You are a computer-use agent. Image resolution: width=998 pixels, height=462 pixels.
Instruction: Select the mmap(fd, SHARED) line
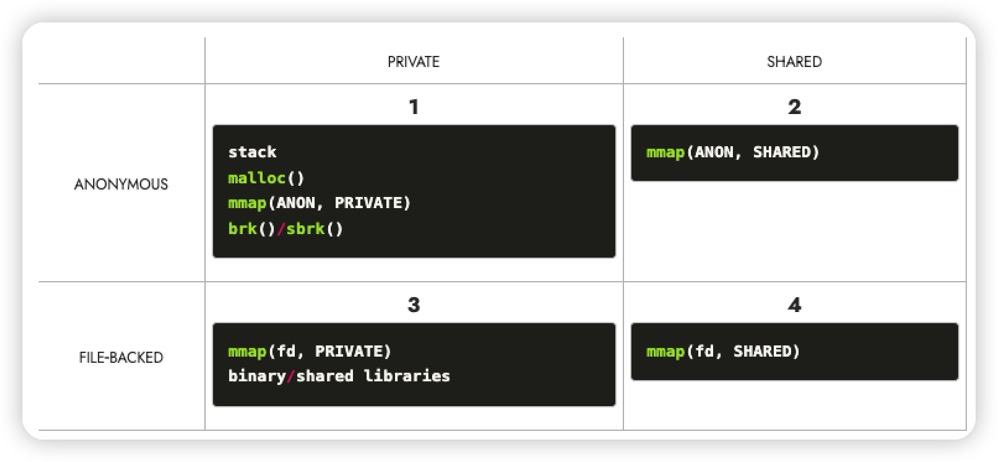pyautogui.click(x=723, y=351)
